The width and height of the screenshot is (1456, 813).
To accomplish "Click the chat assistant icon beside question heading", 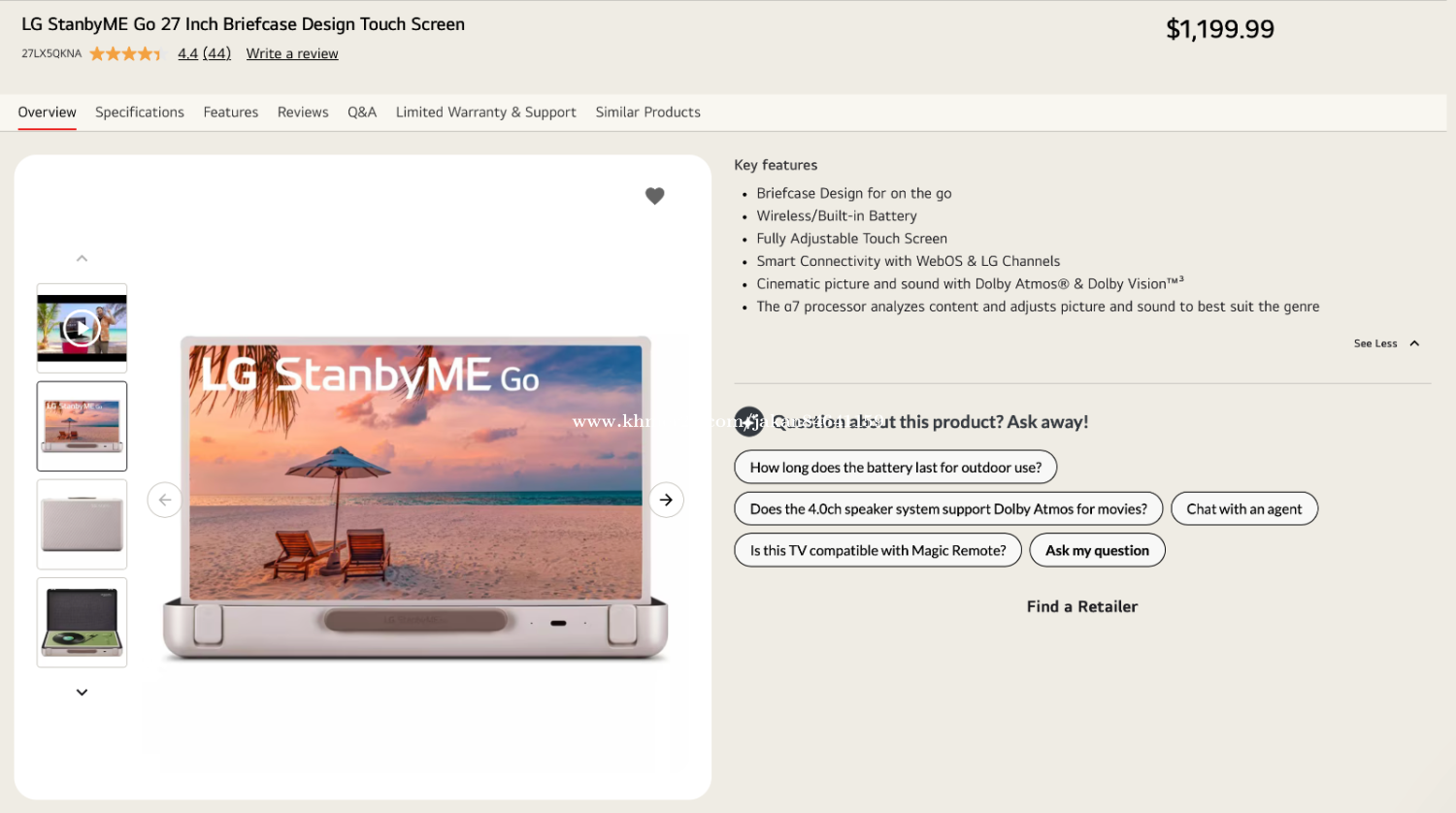I will point(749,421).
